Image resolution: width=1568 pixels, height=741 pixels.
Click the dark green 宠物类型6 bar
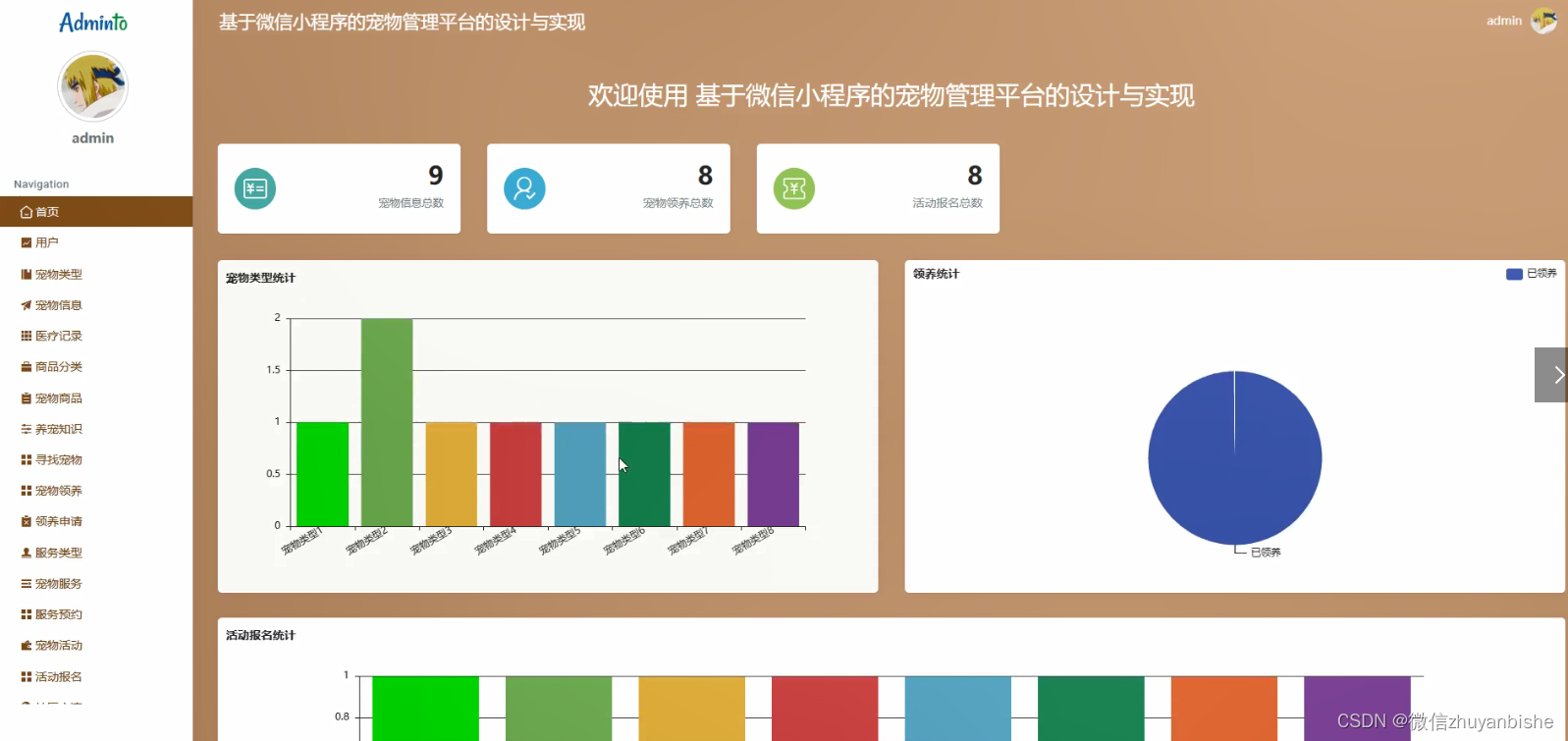[644, 474]
